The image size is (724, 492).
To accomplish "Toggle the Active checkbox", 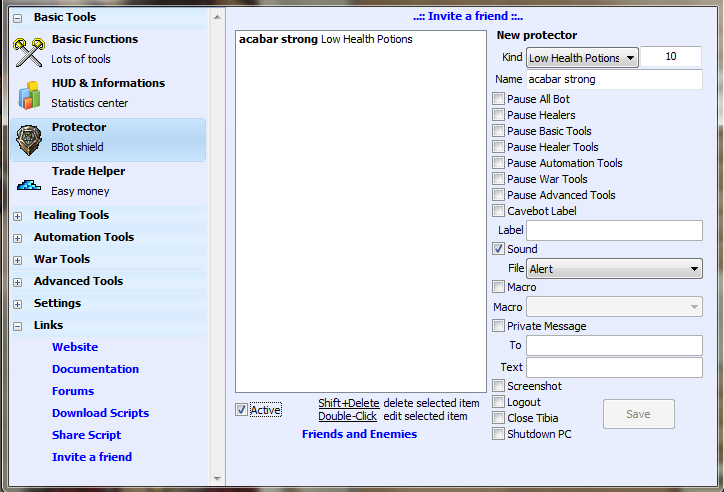I will [241, 410].
